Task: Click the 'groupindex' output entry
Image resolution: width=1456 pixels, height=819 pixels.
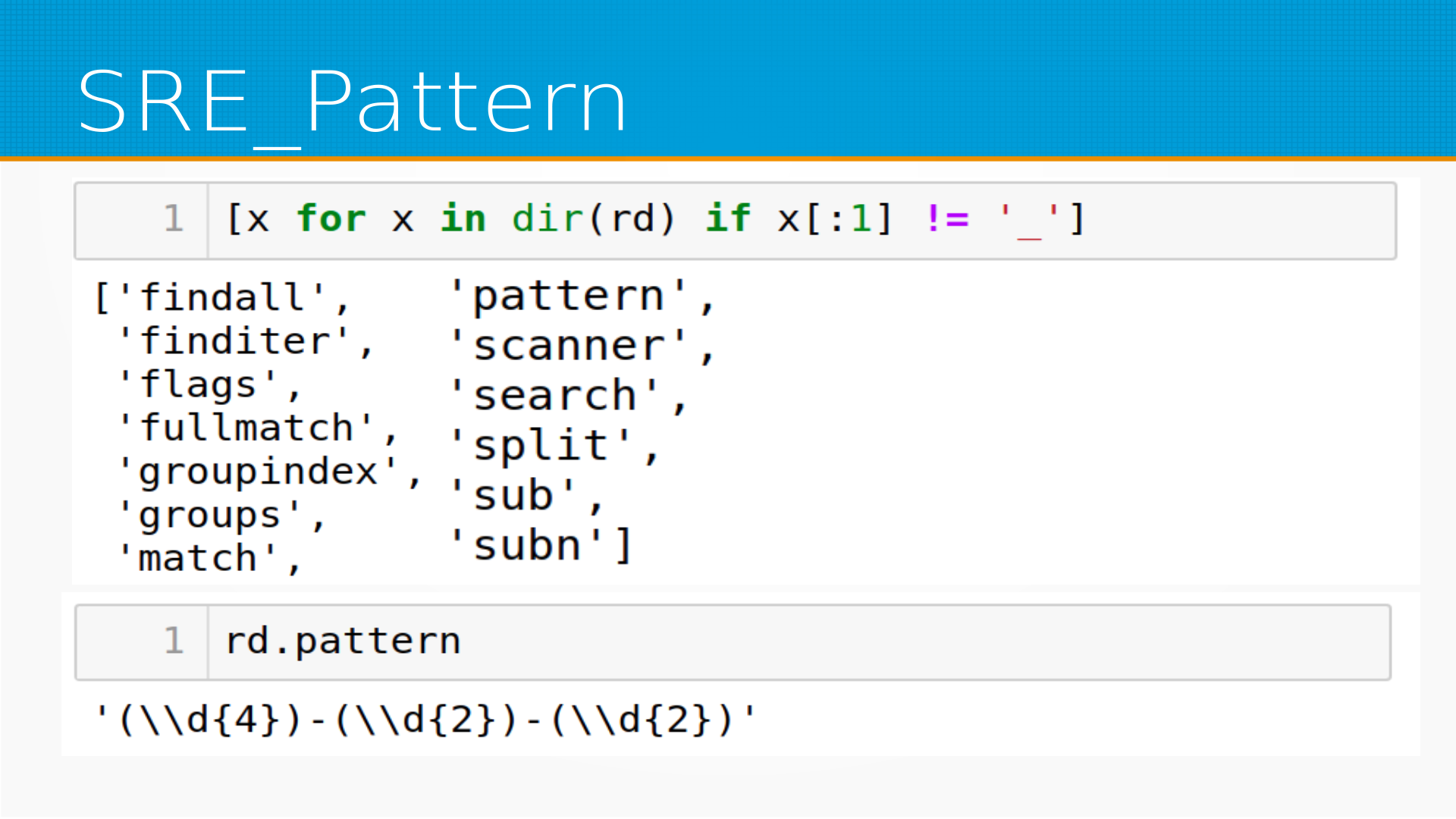Action: pos(258,472)
